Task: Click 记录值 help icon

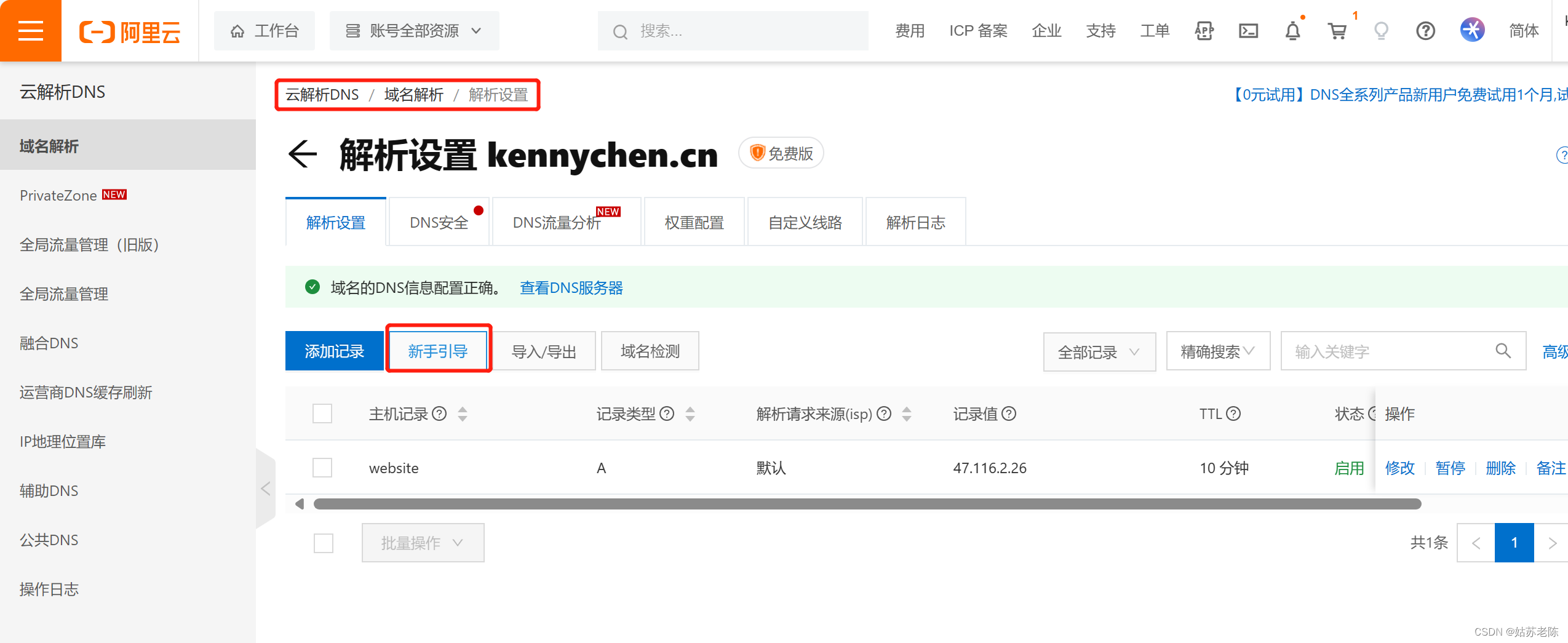Action: (1009, 413)
